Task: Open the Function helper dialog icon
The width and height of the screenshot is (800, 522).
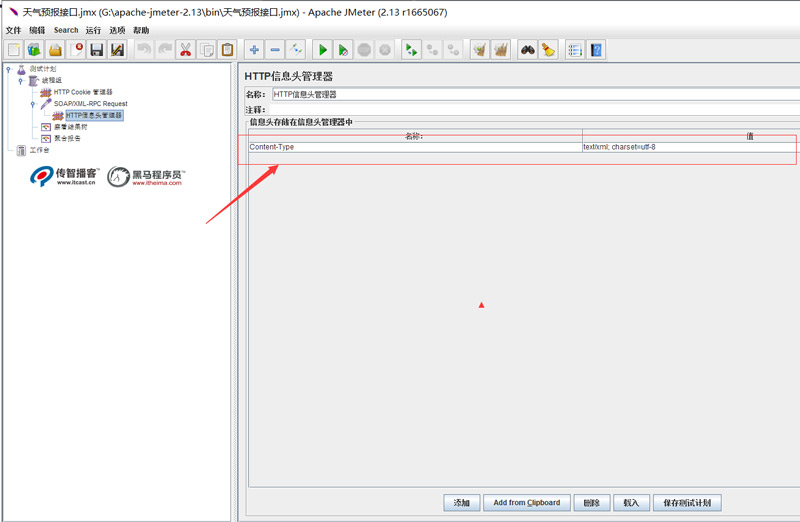Action: (575, 50)
